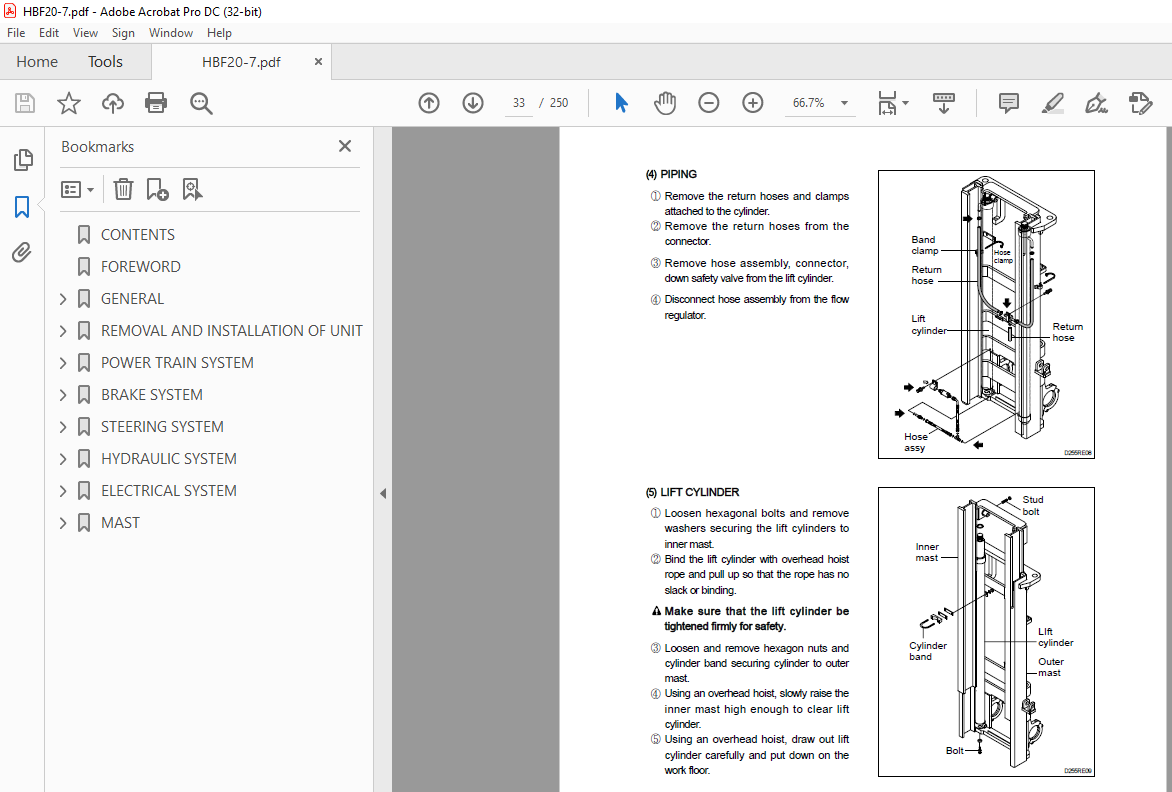Viewport: 1172px width, 792px height.
Task: Expand the GENERAL bookmark
Action: [x=64, y=299]
